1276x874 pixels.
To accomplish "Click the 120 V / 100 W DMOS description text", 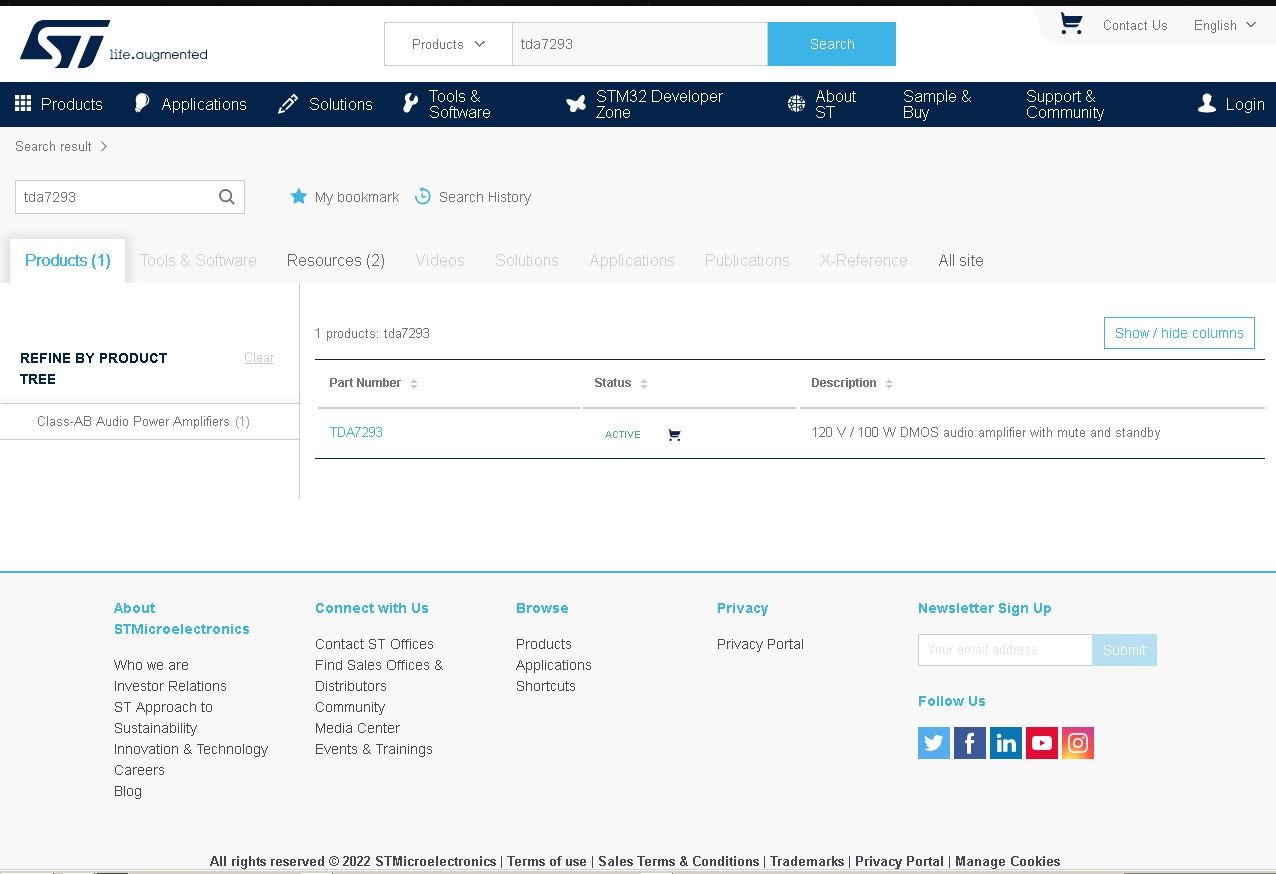I will pos(986,433).
